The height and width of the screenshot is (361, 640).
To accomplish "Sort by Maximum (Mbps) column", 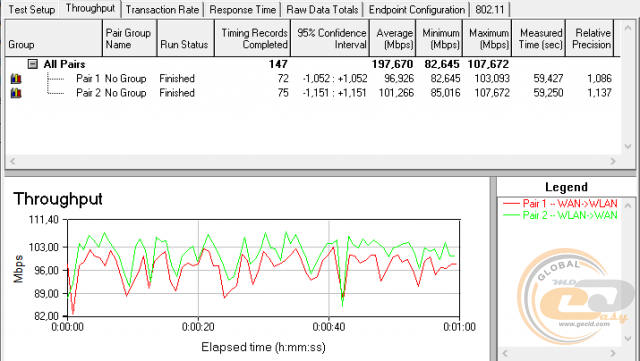I will coord(487,38).
